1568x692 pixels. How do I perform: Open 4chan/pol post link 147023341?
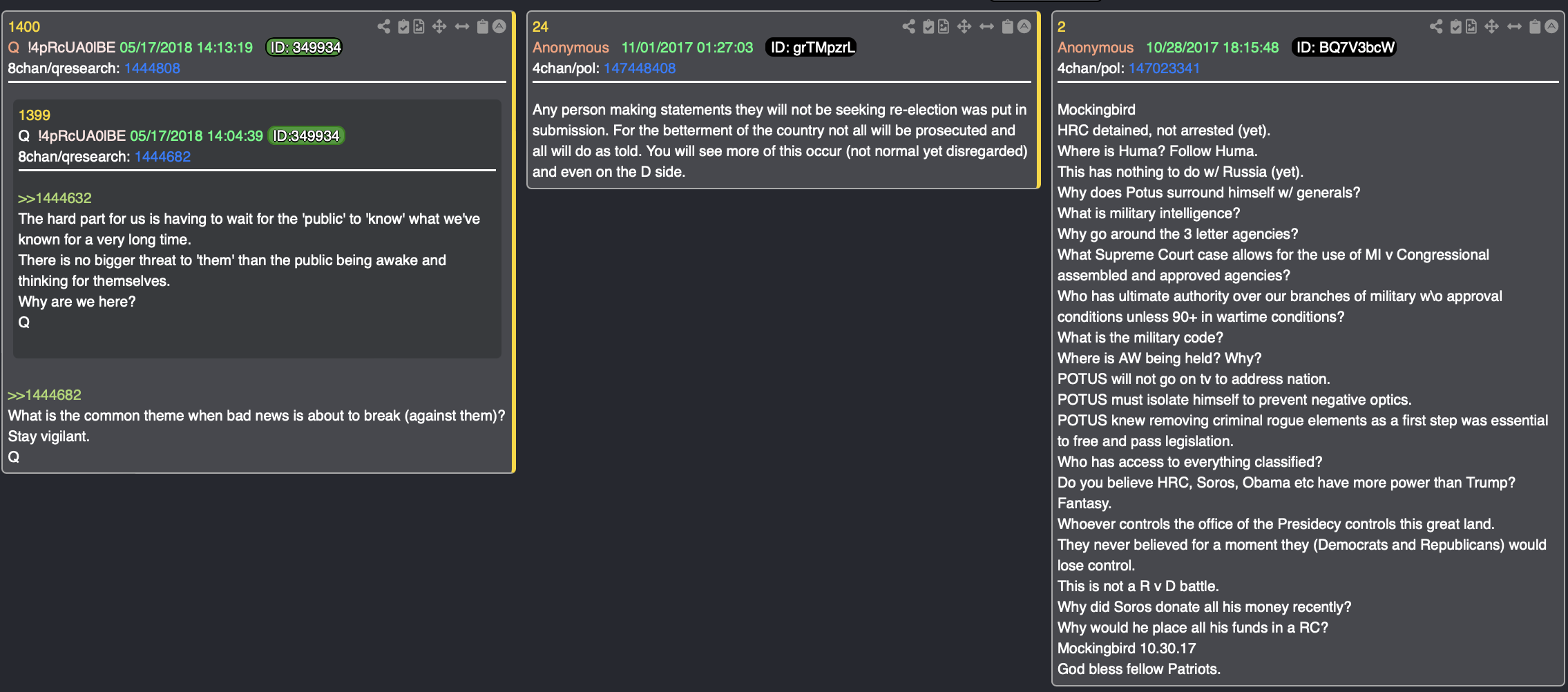click(1165, 68)
